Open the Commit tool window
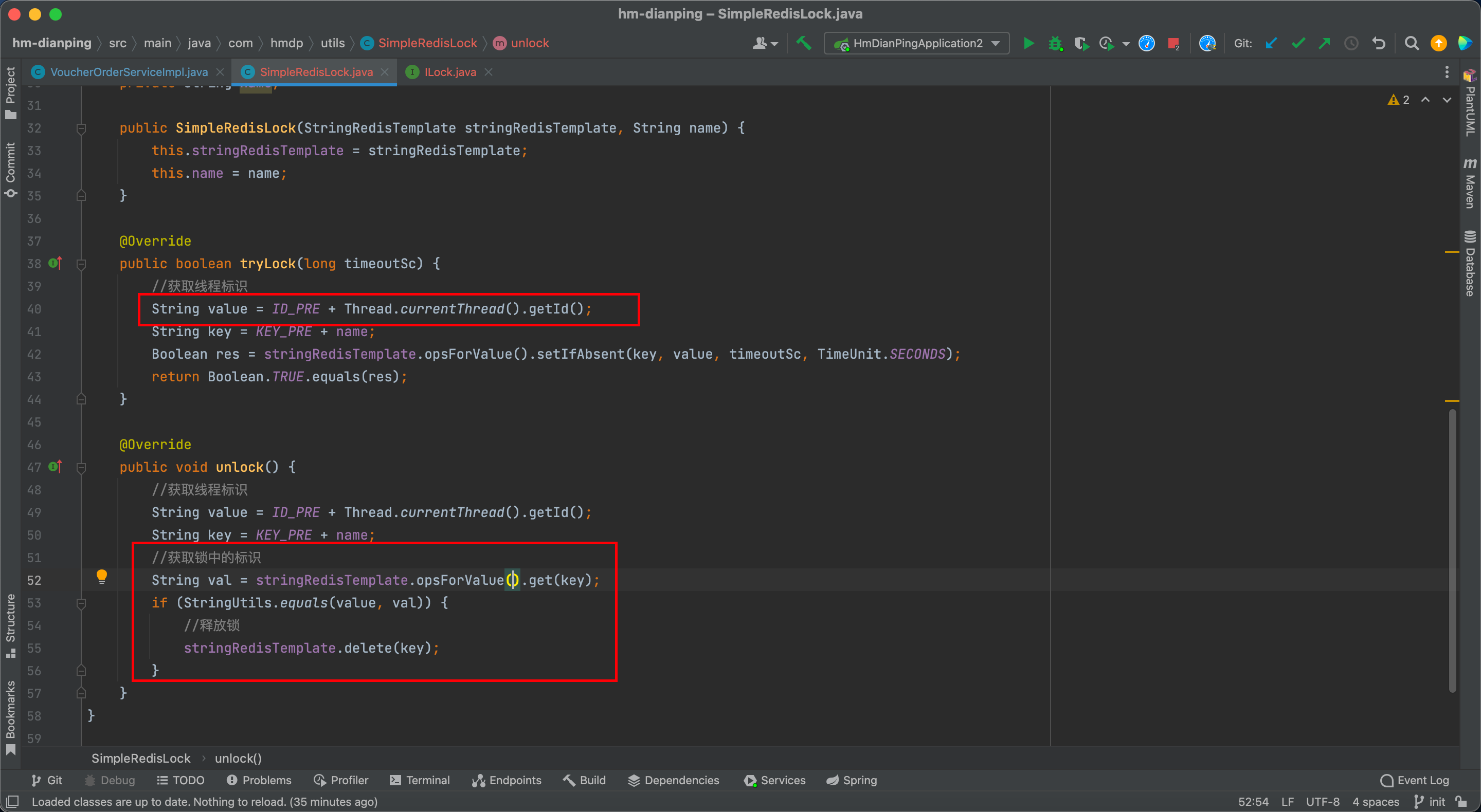The height and width of the screenshot is (812, 1481). pyautogui.click(x=10, y=170)
